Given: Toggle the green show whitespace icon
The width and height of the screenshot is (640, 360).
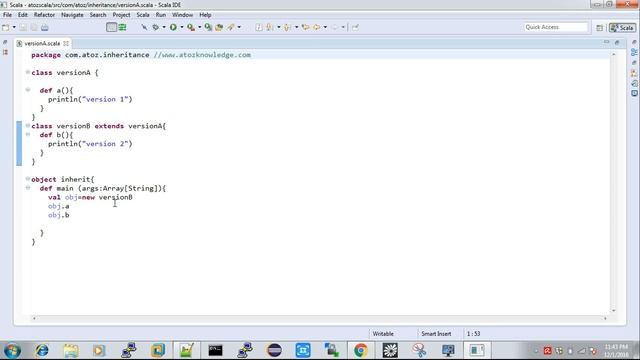Looking at the screenshot, I should (122, 27).
